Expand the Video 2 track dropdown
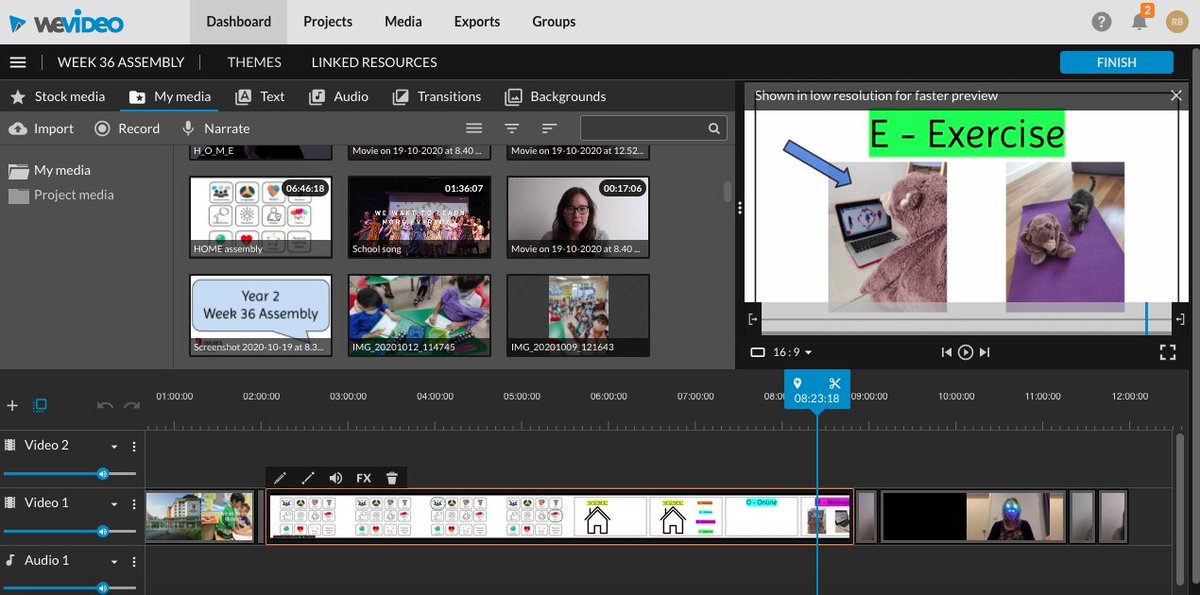The height and width of the screenshot is (595, 1200). [x=114, y=446]
